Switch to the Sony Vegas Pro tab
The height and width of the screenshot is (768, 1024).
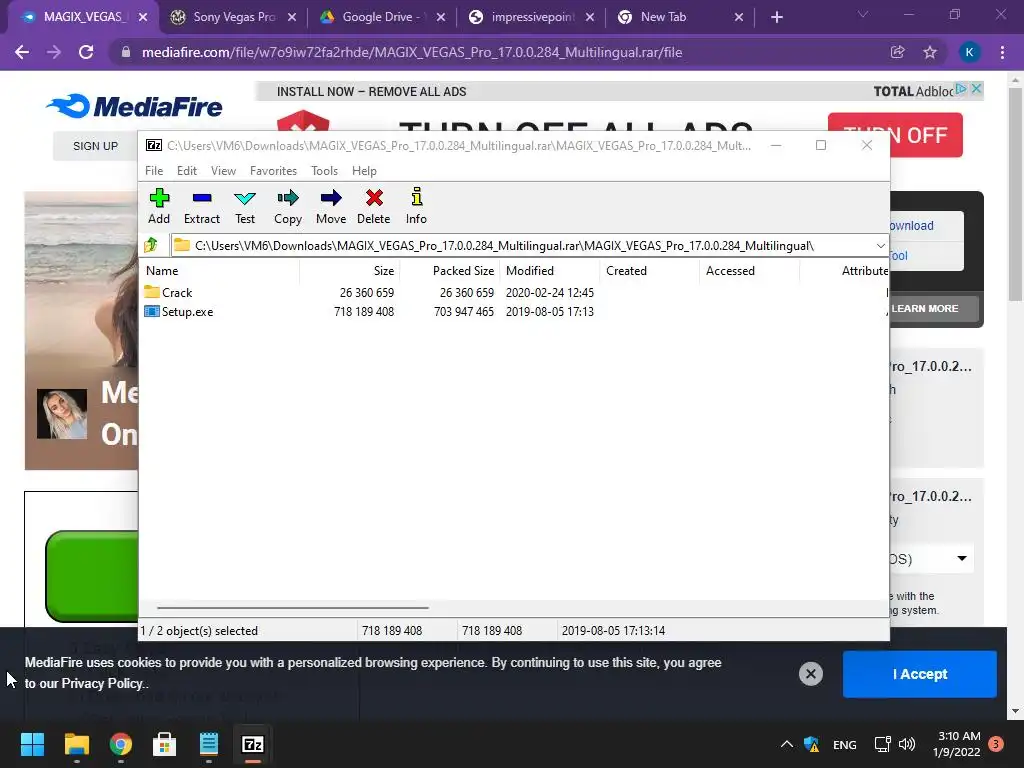pyautogui.click(x=232, y=17)
